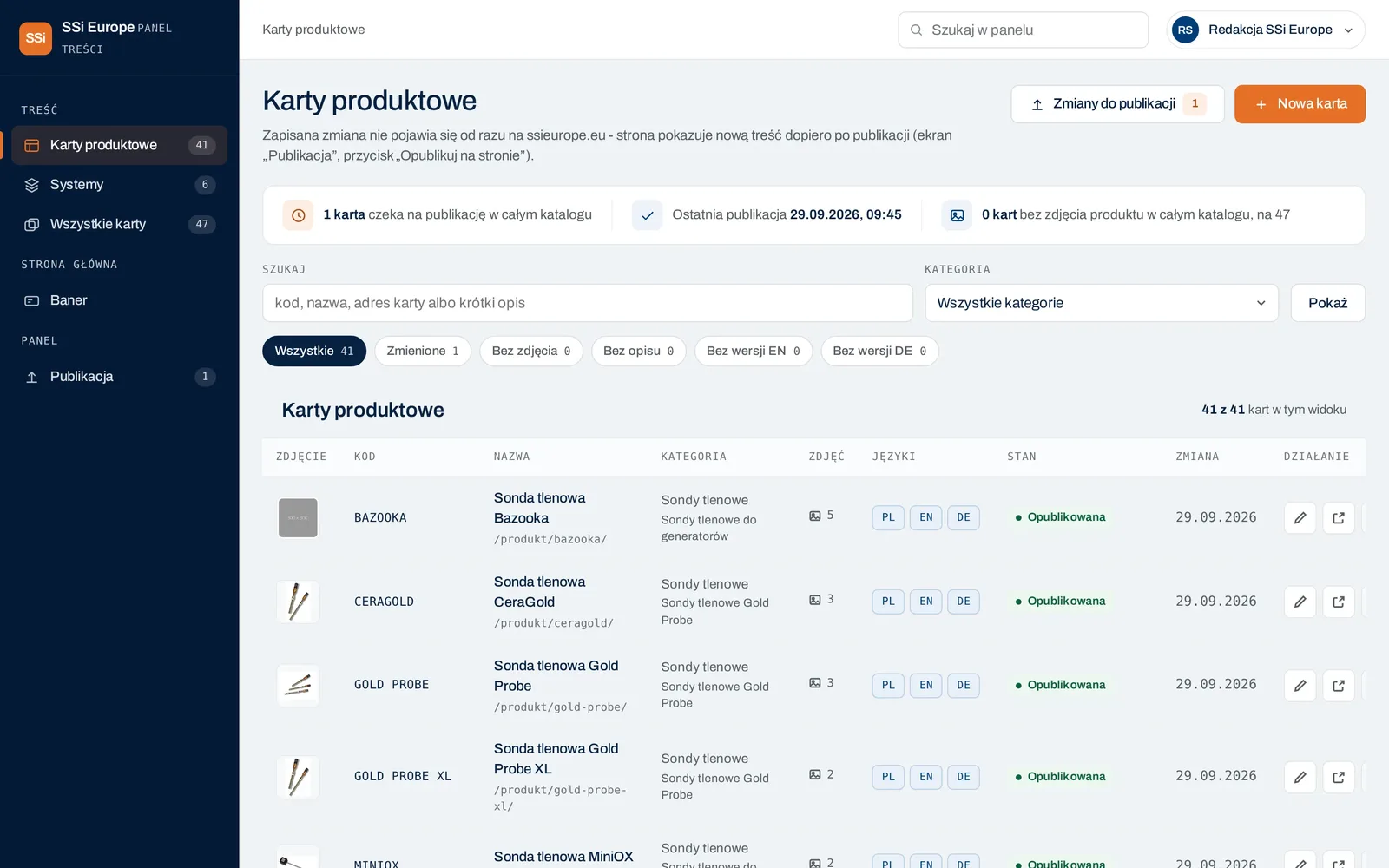Viewport: 1389px width, 868px height.
Task: Edit the GOLD PROBE XL card pencil icon
Action: click(1300, 777)
